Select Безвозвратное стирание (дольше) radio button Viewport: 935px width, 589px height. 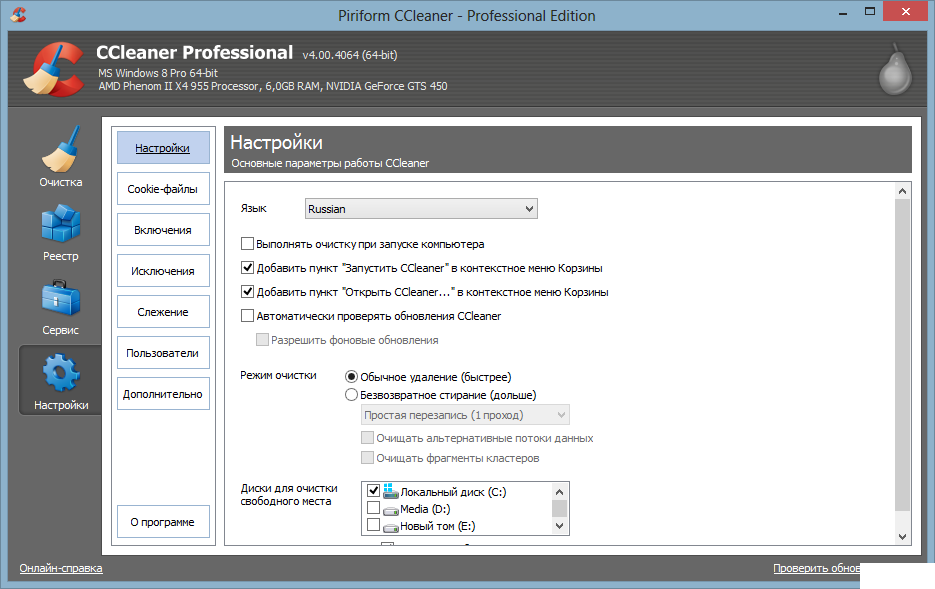tap(351, 395)
